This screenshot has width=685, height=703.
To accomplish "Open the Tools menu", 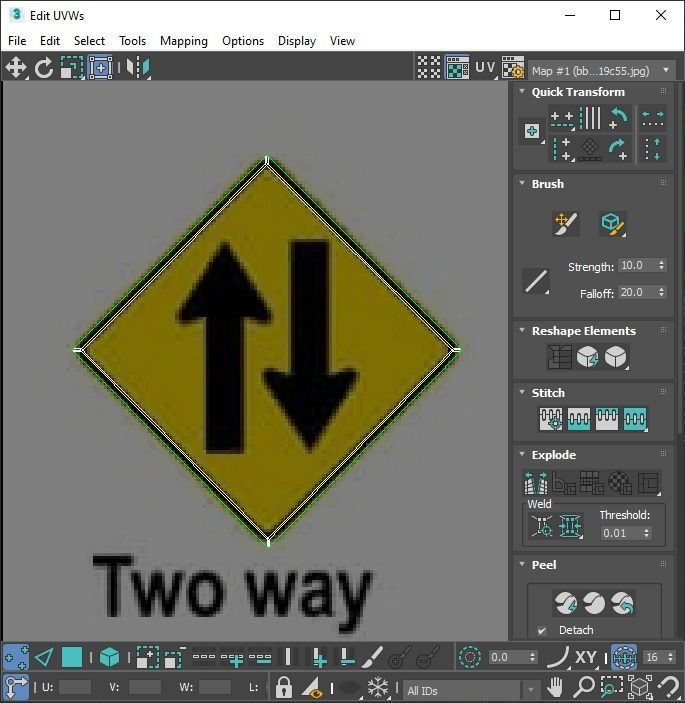I will 132,41.
